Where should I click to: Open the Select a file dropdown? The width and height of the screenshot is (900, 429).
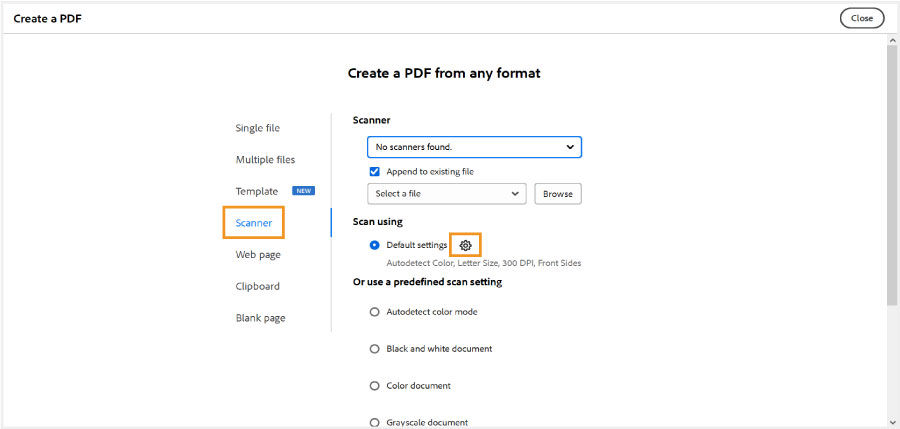tap(446, 194)
